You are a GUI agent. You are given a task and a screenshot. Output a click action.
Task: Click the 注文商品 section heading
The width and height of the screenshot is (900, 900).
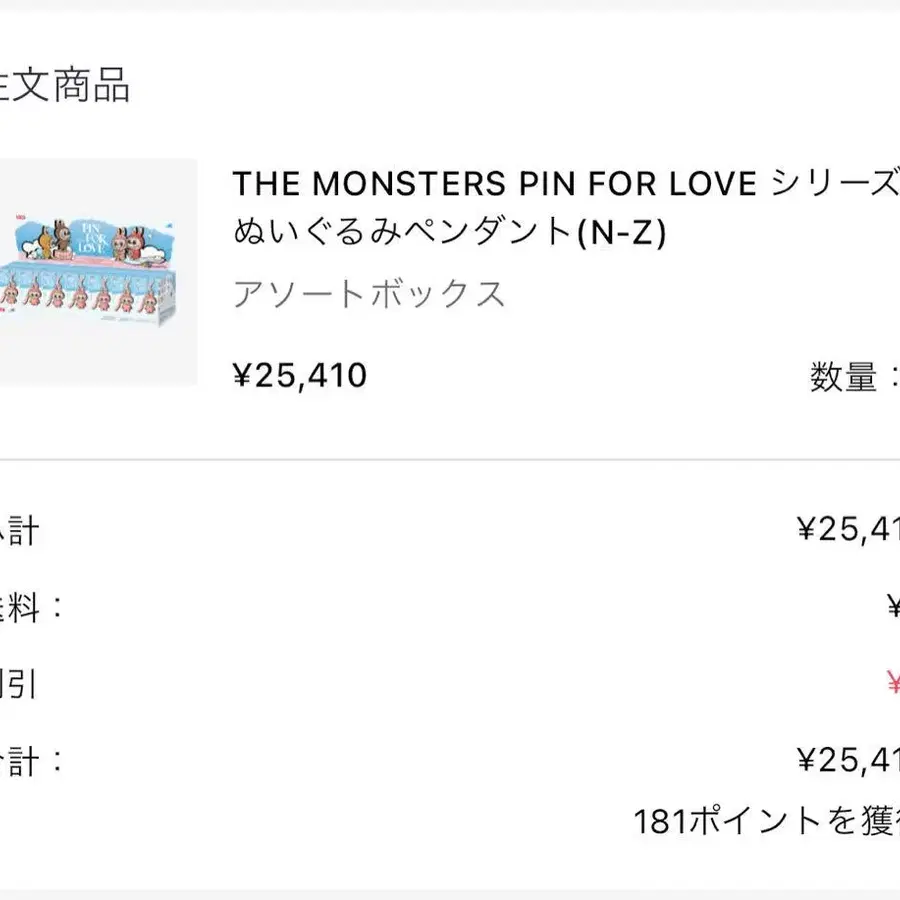(65, 87)
